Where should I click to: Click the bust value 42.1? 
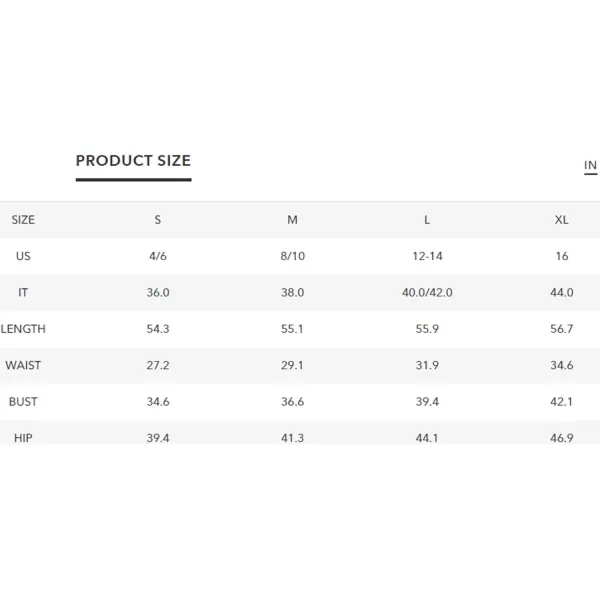562,401
